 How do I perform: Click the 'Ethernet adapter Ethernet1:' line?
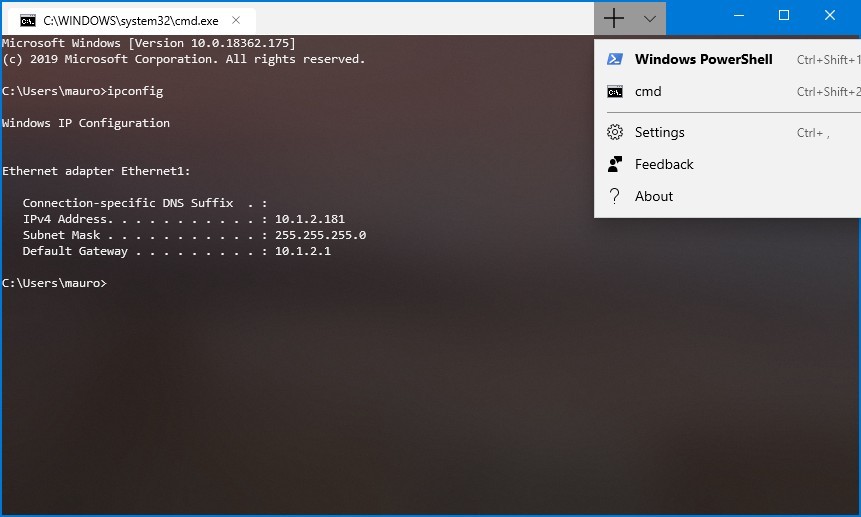[x=96, y=171]
